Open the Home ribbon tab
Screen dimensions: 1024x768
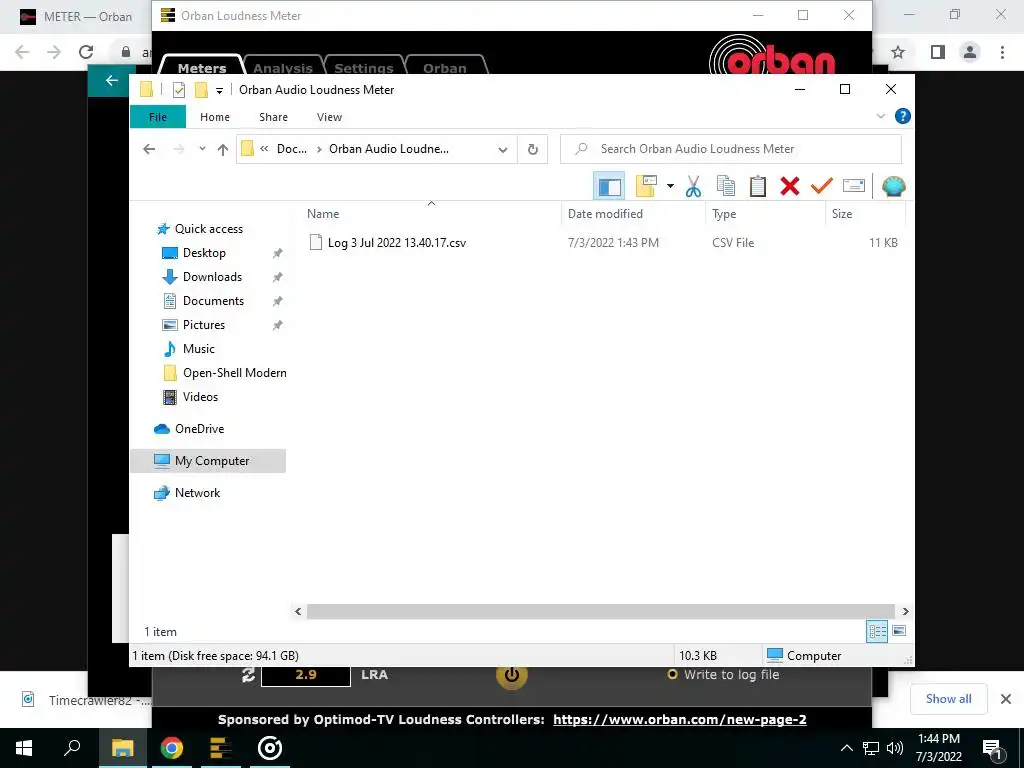click(x=215, y=117)
